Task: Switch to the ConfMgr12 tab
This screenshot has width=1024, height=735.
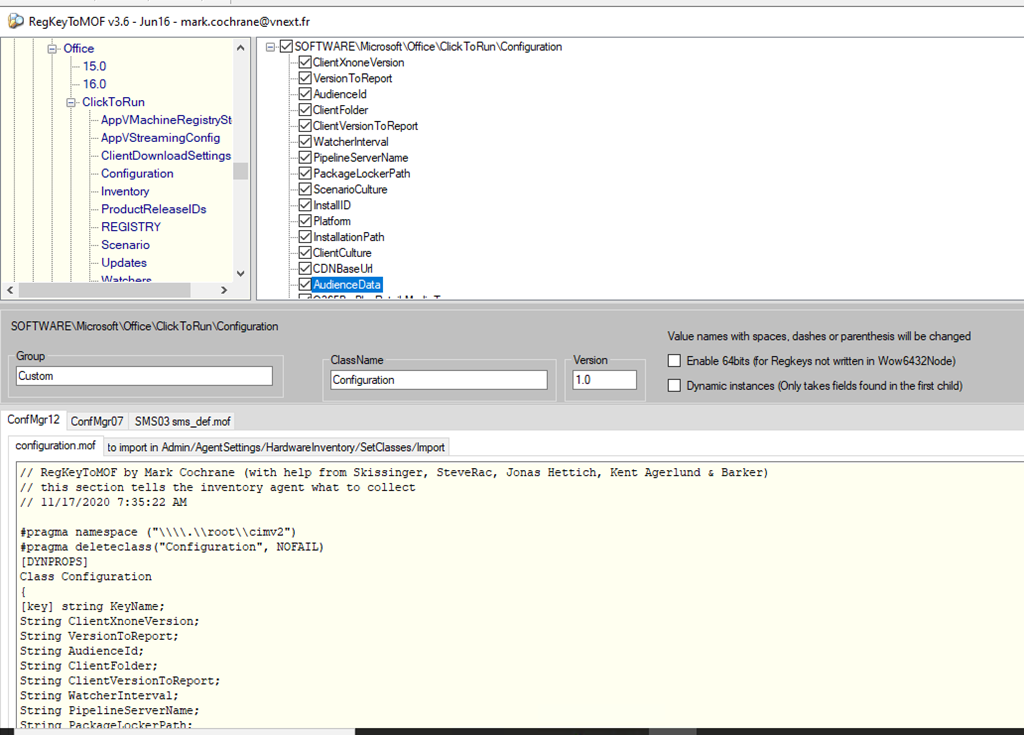Action: (33, 419)
